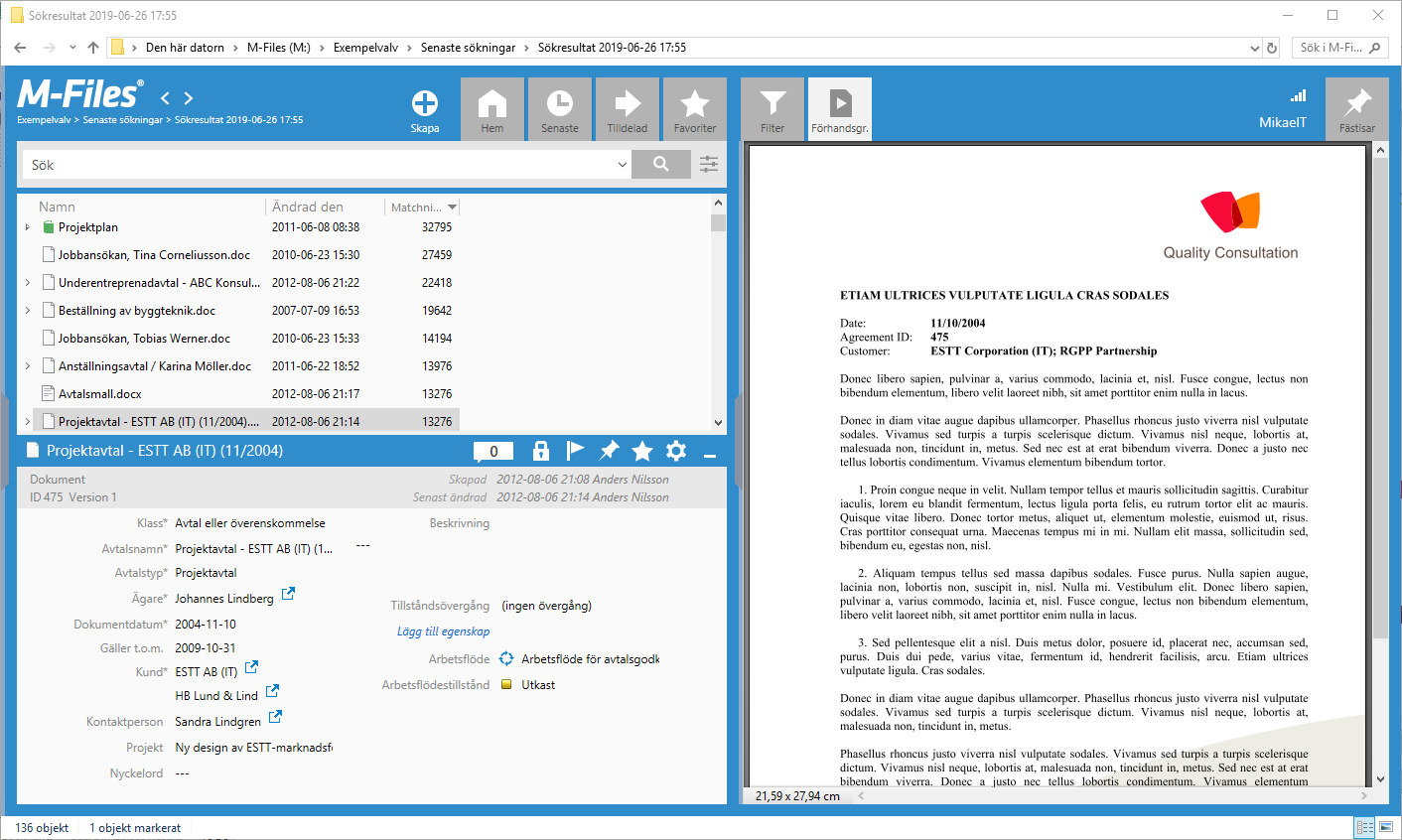Toggle favorite star on metadata card
The height and width of the screenshot is (840, 1402).
click(642, 451)
